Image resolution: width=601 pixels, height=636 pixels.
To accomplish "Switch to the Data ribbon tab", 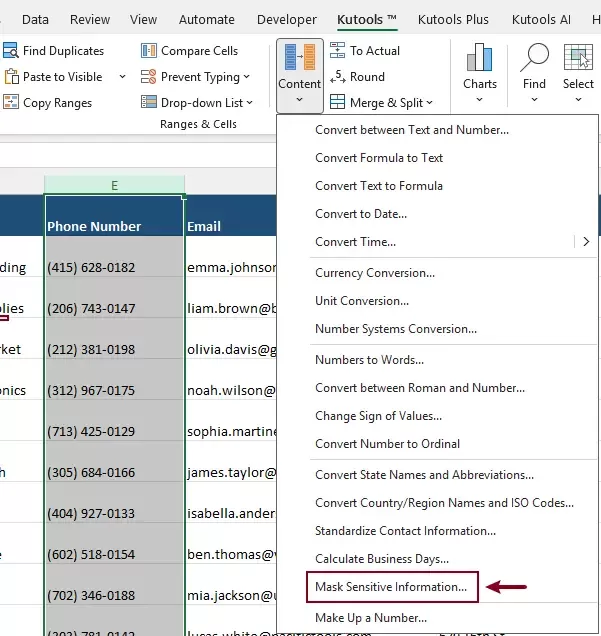I will coord(35,19).
